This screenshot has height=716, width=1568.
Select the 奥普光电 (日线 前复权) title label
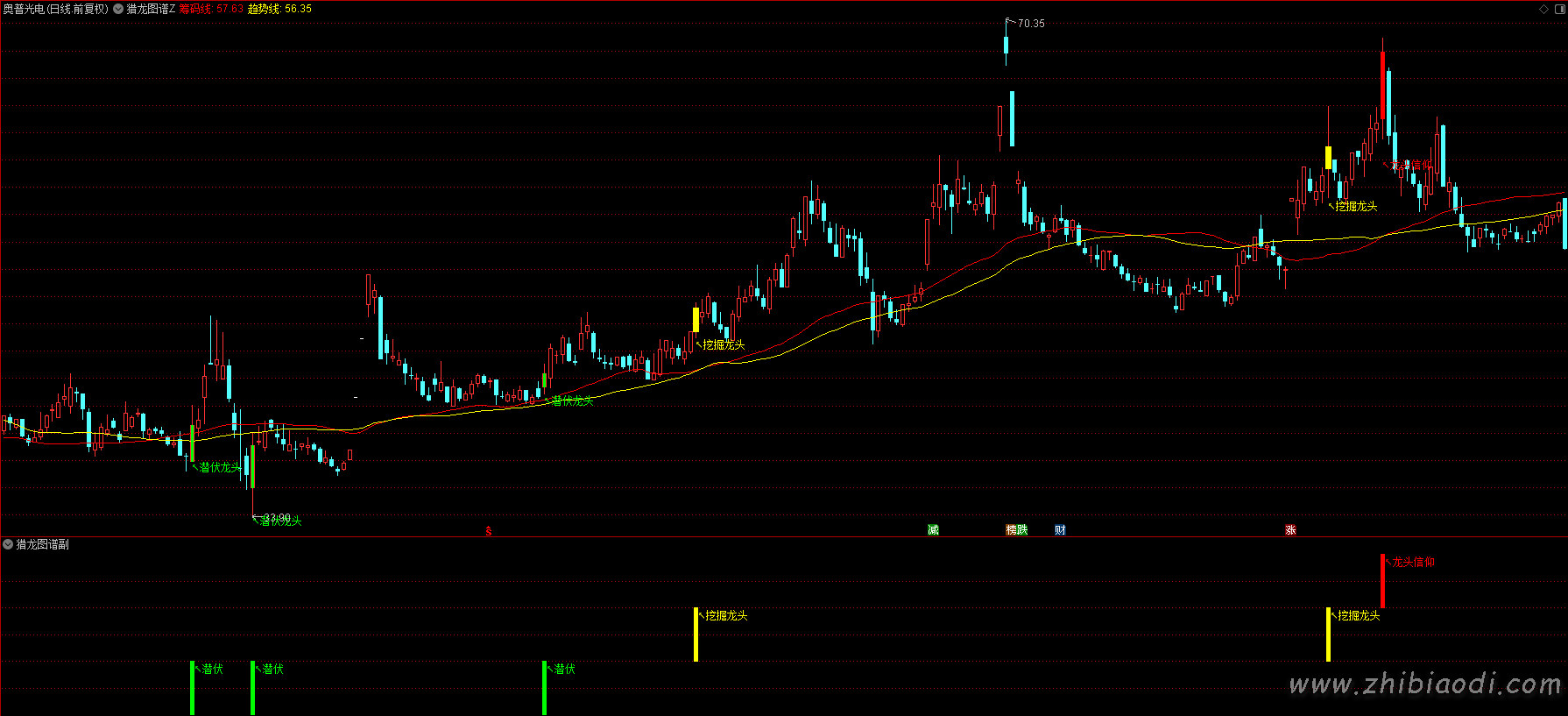(x=55, y=9)
